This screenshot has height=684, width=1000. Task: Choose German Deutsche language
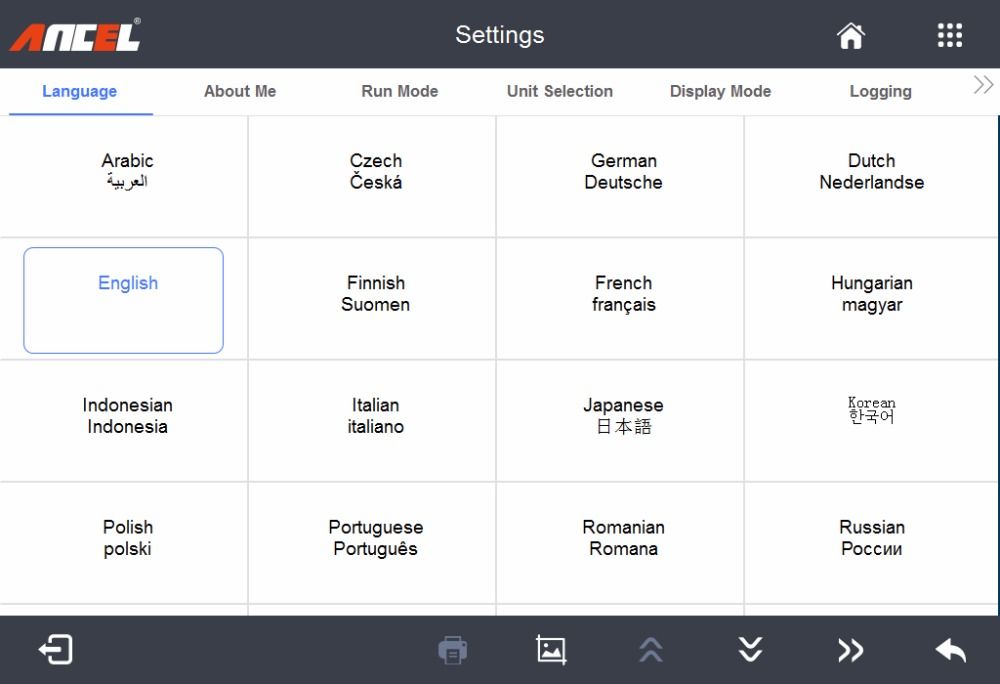623,172
